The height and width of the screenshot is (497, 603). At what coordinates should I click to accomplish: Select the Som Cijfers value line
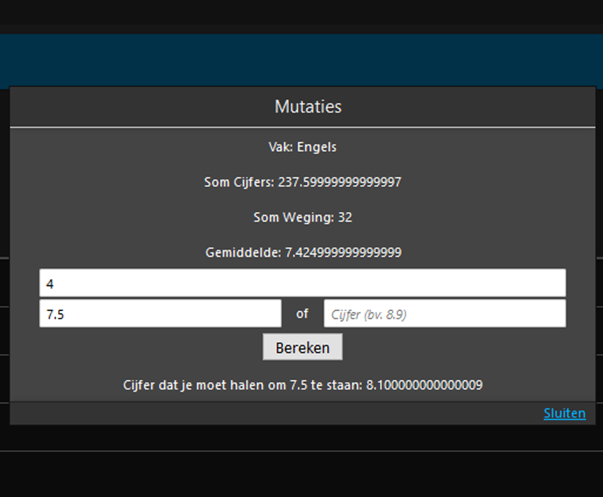point(303,182)
